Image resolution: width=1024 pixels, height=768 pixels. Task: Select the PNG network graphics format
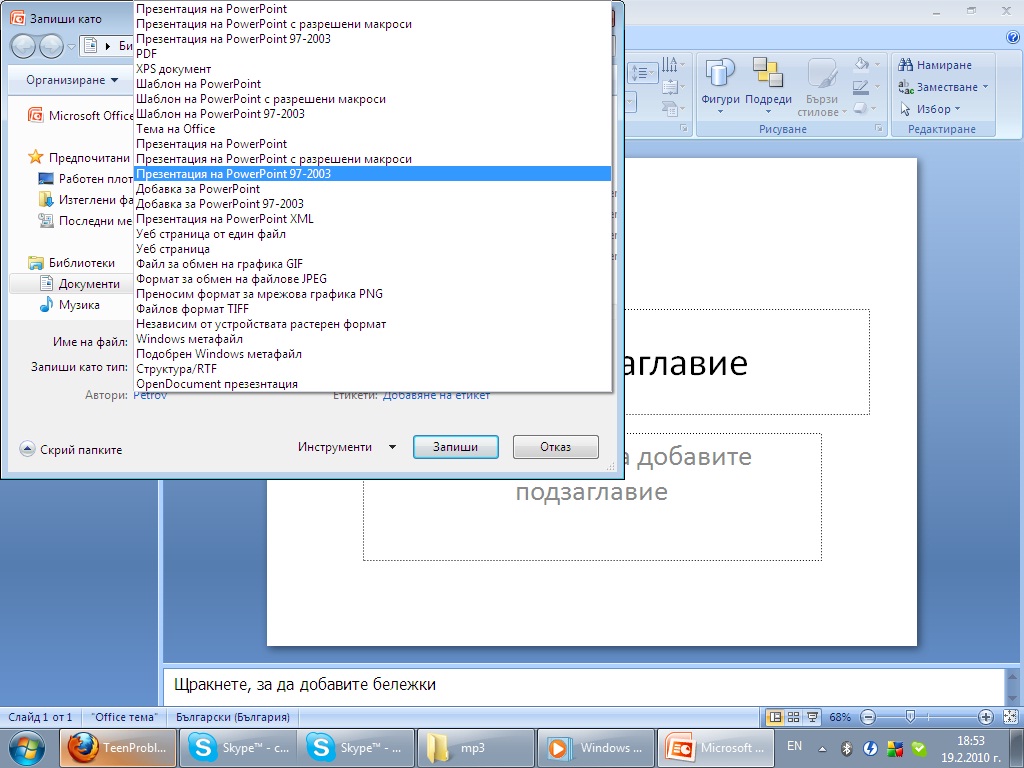(372, 294)
